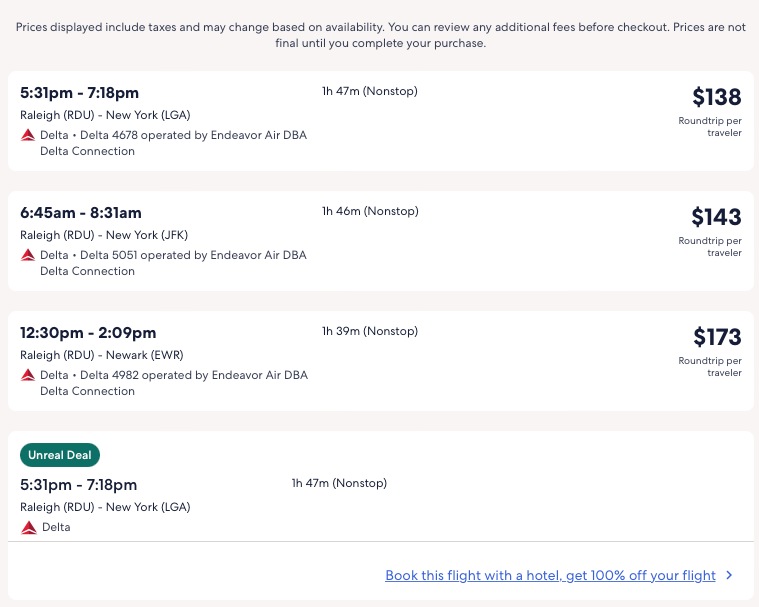Click 'Raleigh (RDU) - New York (JFK)' route text
This screenshot has height=607, width=759.
pos(104,235)
